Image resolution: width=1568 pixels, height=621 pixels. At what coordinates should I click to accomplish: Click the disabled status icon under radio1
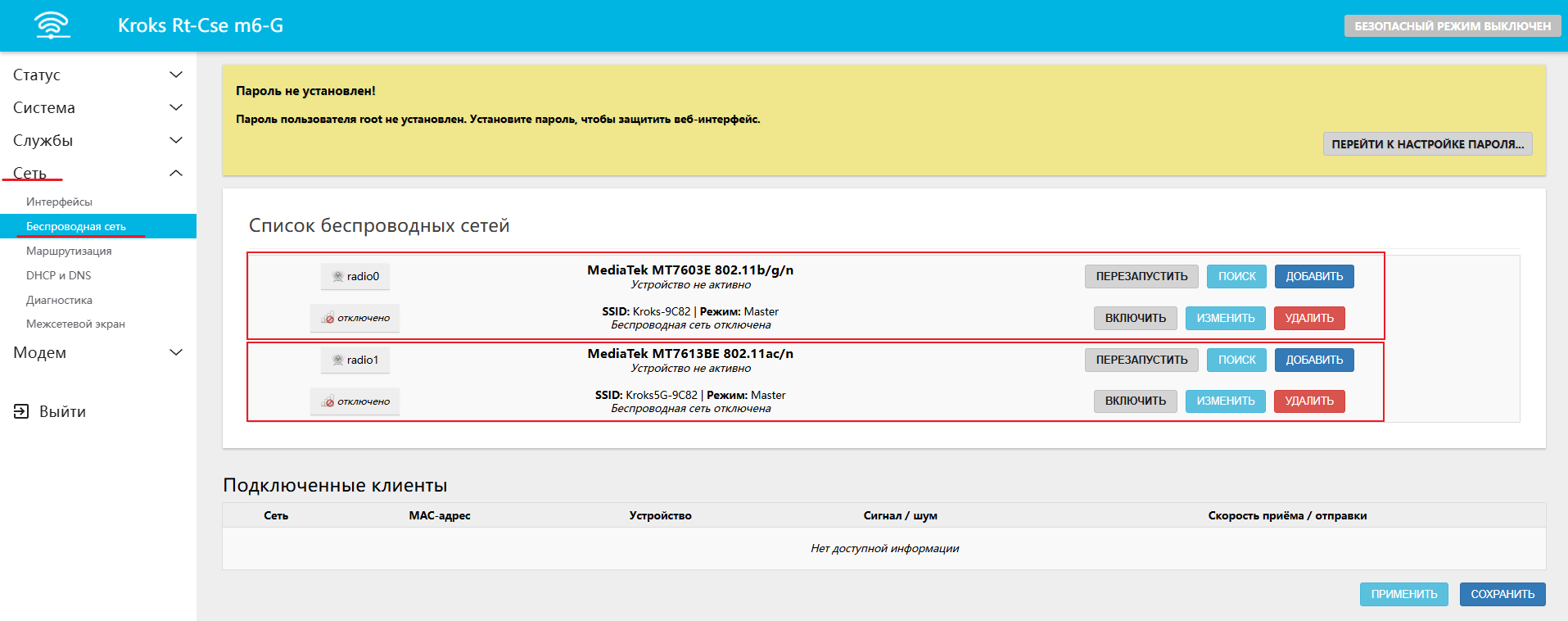pos(328,402)
